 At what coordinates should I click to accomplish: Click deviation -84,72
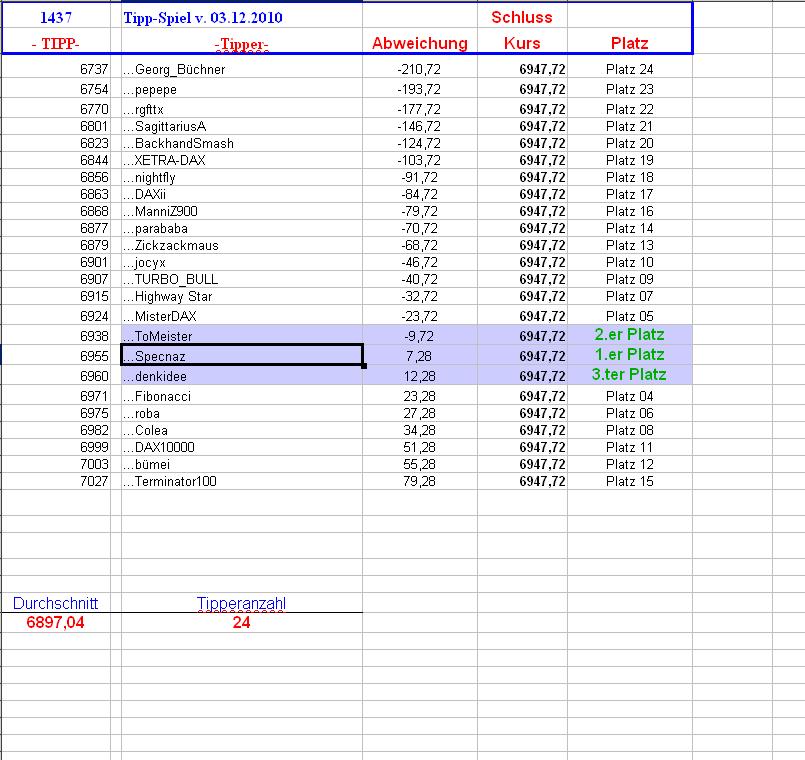pyautogui.click(x=419, y=194)
